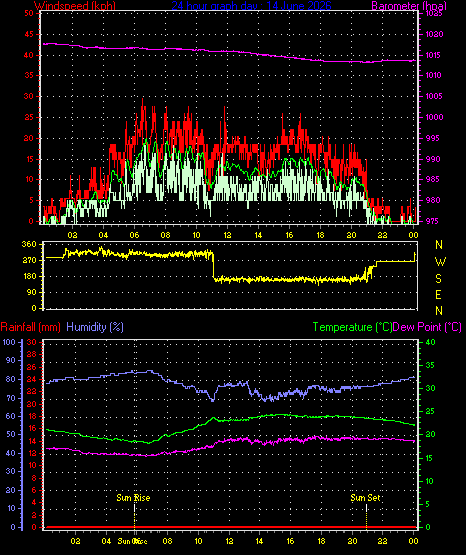
Task: Click the "Windspeed (kph)" chart title
Action: (75, 6)
